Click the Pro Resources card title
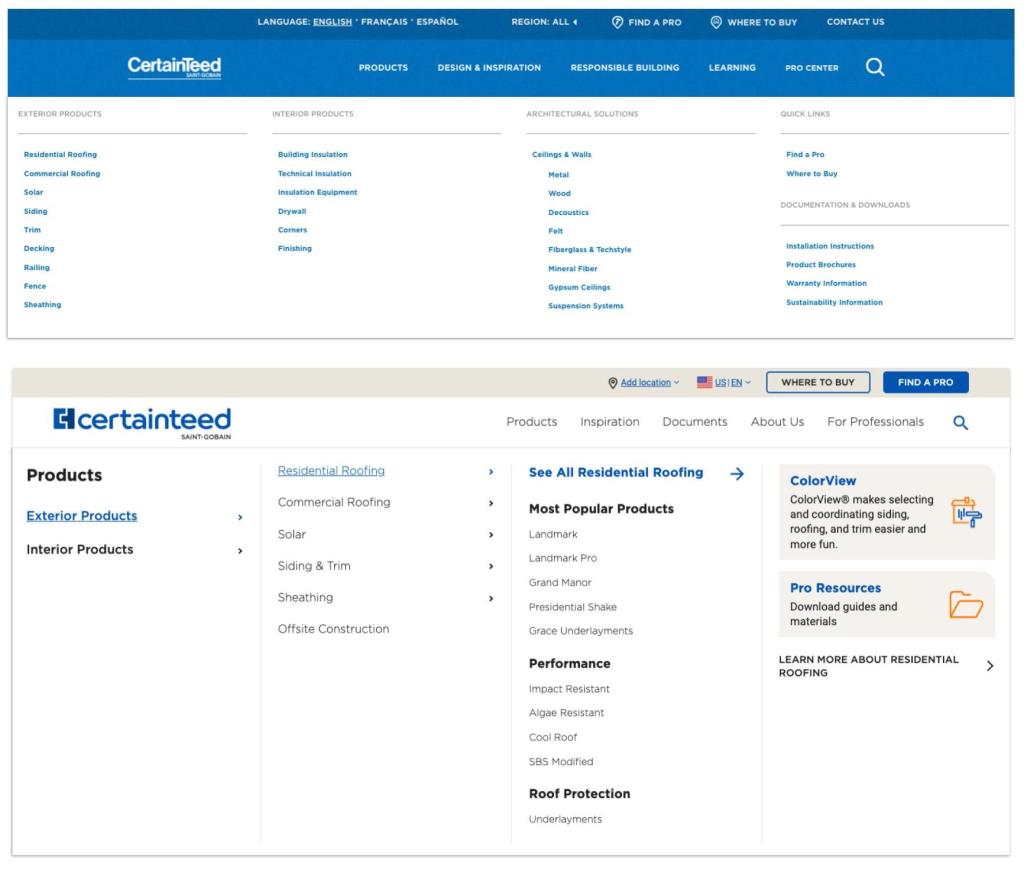Viewport: 1024px width, 869px height. (x=835, y=588)
